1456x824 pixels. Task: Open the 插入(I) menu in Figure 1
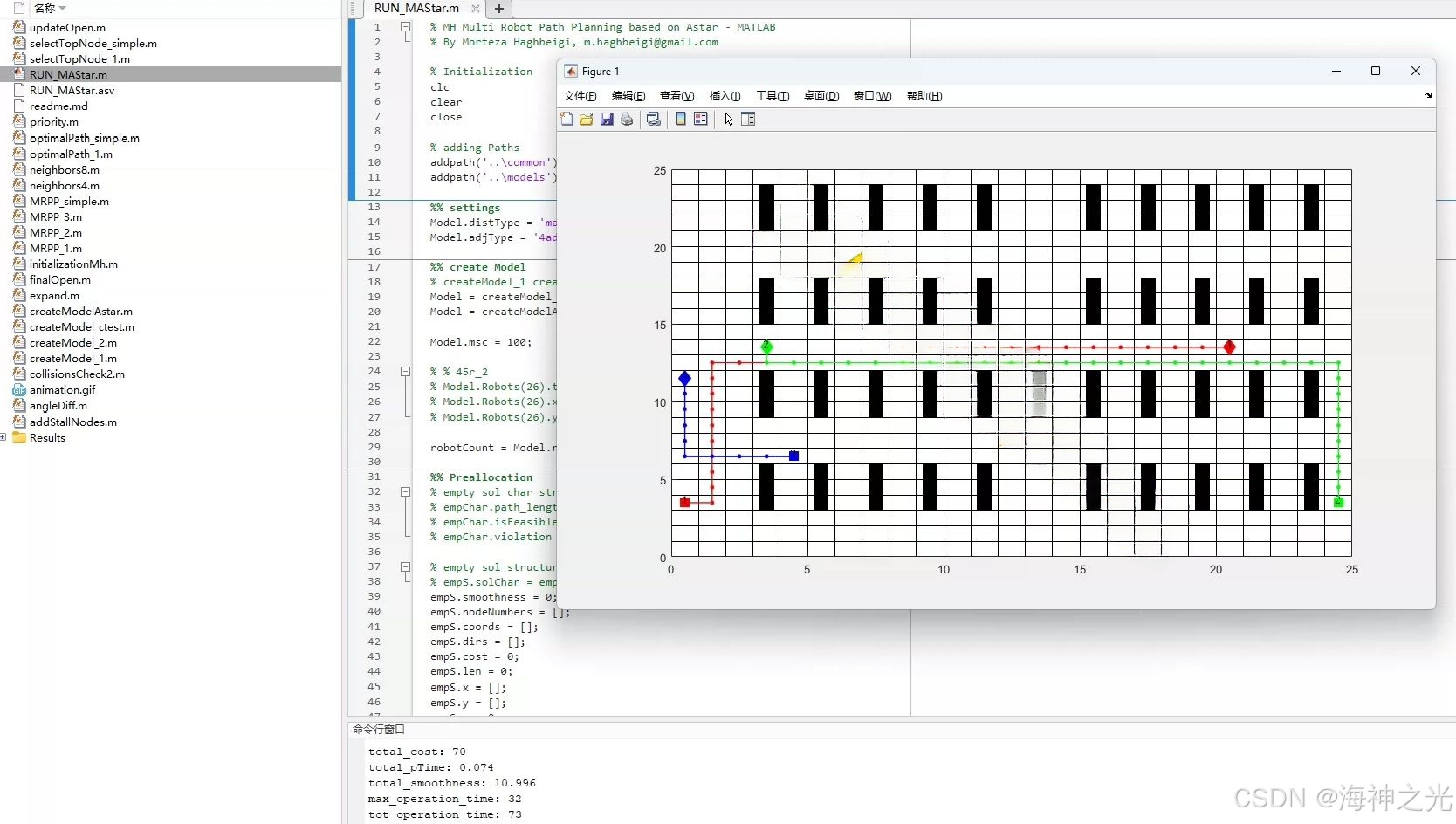[725, 96]
